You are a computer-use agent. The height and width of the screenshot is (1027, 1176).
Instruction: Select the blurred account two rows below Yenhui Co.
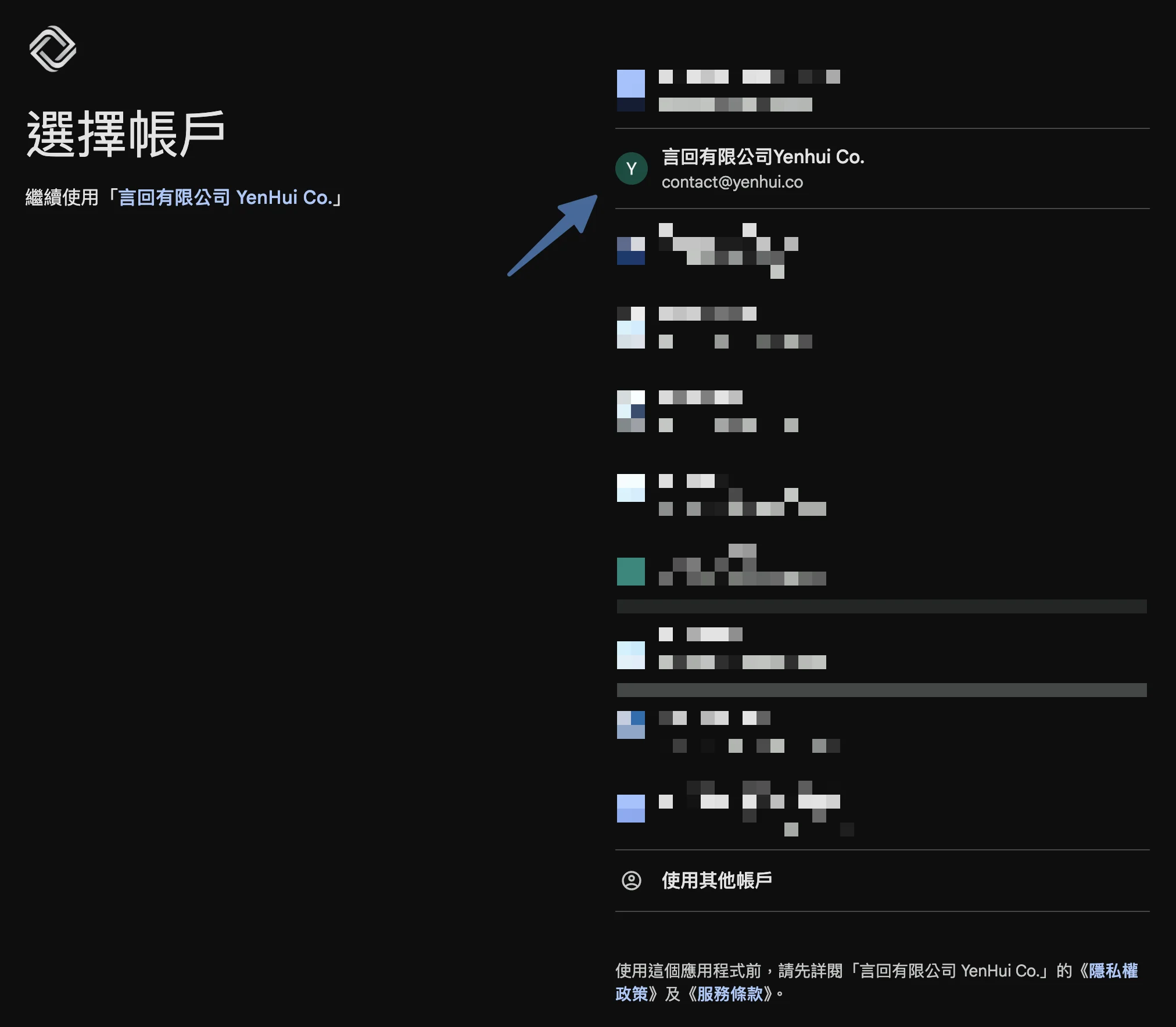[882, 328]
